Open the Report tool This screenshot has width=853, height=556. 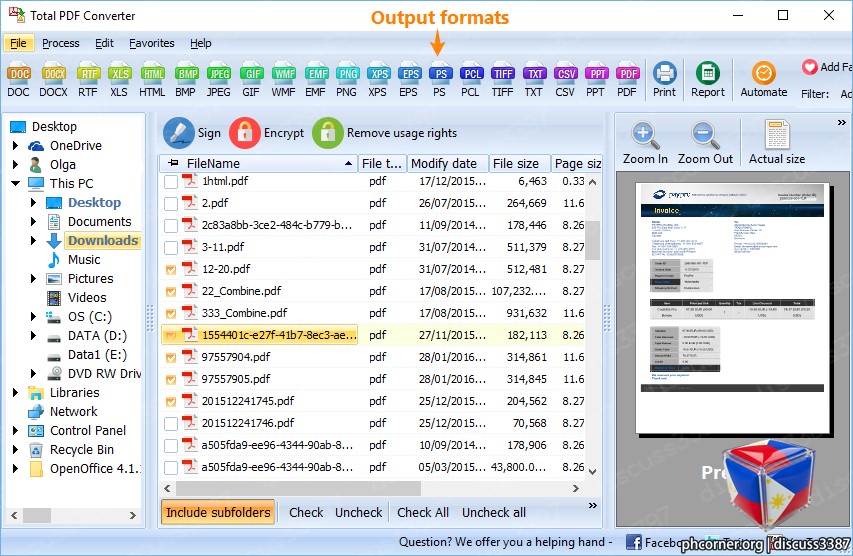coord(708,80)
